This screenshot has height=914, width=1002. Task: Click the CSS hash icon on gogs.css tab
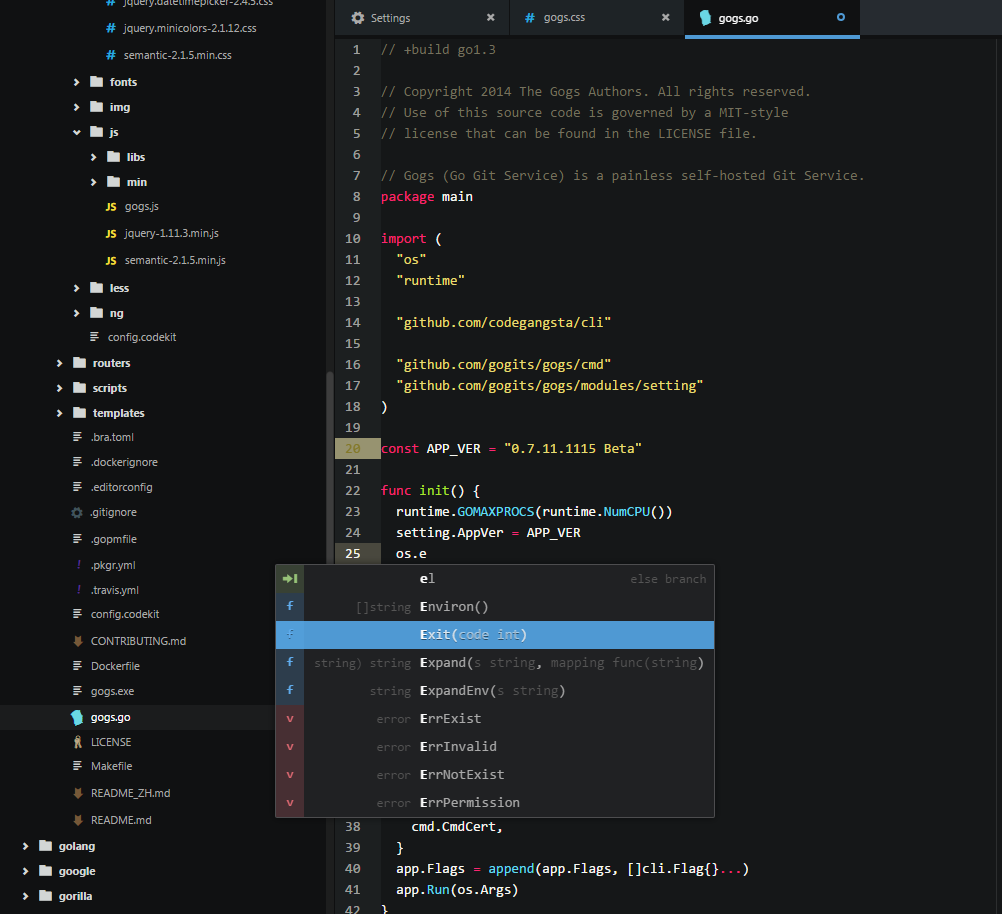530,18
